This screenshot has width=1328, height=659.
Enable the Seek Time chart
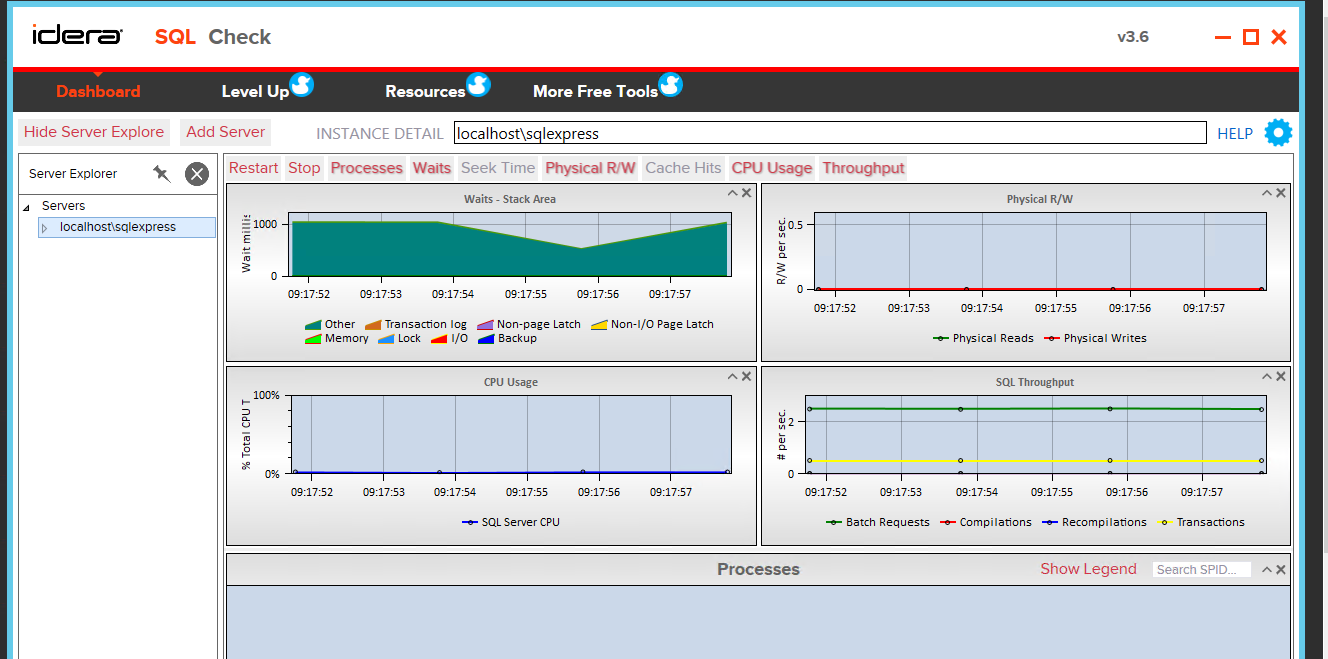pyautogui.click(x=498, y=168)
